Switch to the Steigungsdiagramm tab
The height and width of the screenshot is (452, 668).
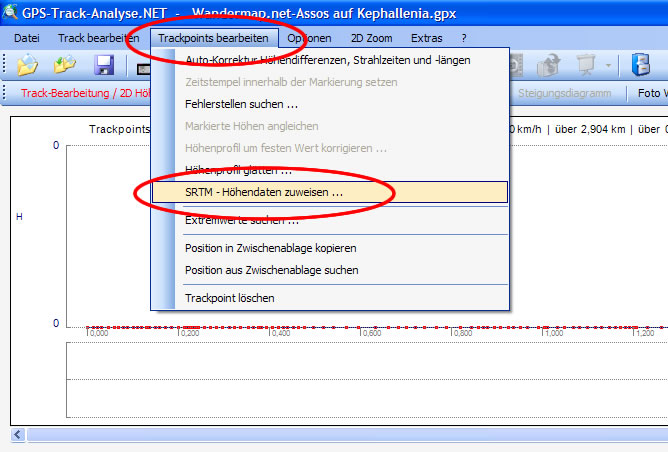pos(565,94)
